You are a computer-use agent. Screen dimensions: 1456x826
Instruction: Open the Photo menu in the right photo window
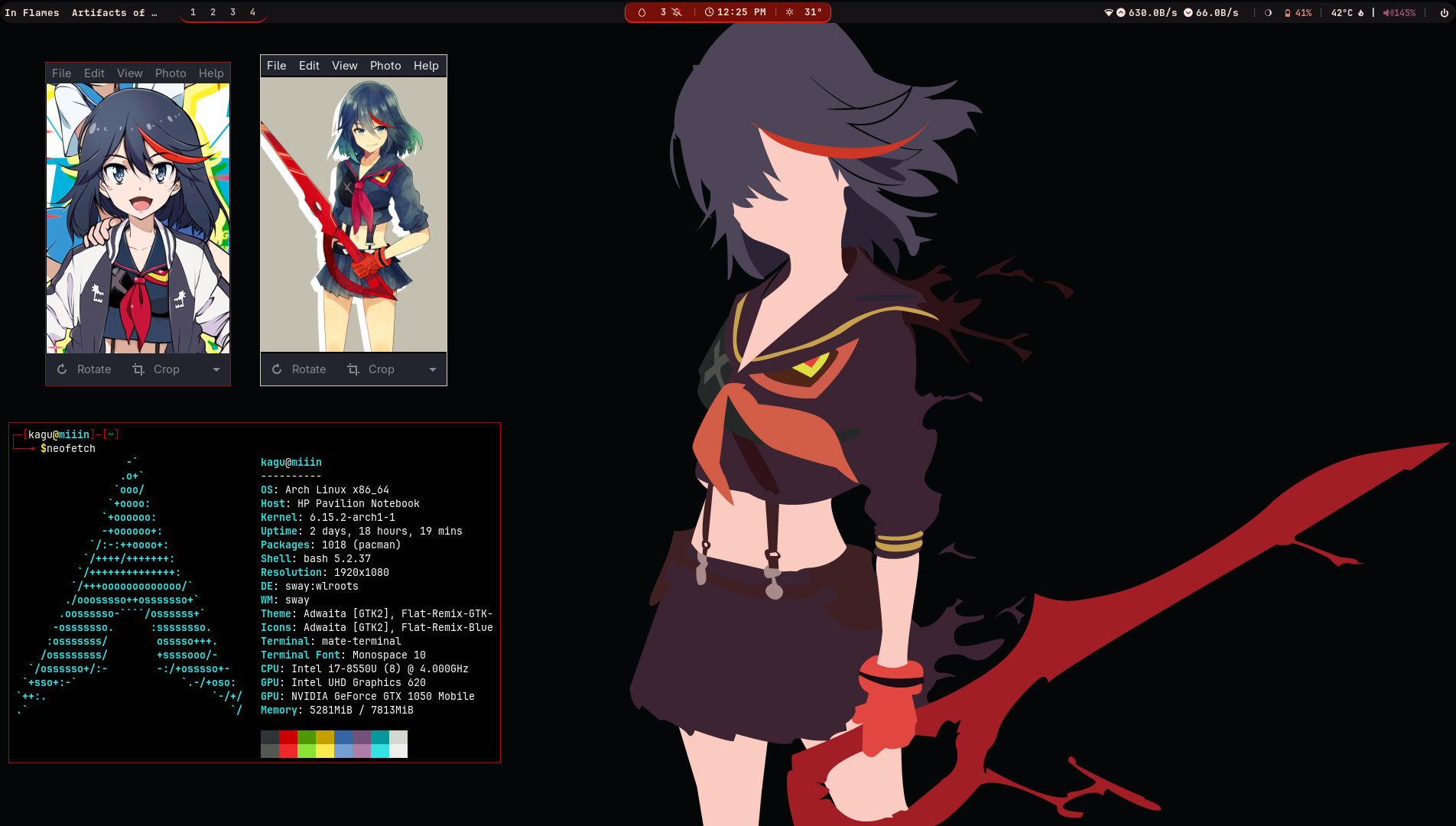pos(385,66)
